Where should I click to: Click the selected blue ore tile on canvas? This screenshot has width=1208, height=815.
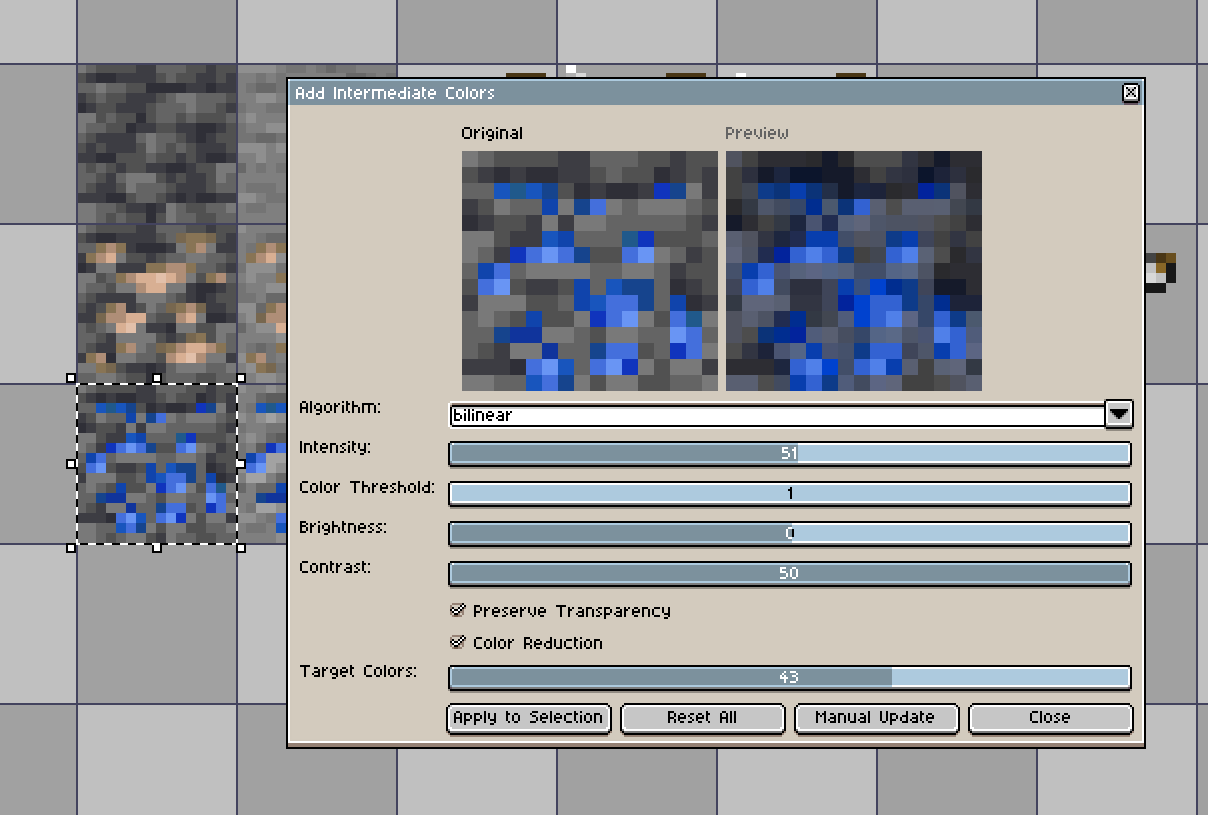157,464
